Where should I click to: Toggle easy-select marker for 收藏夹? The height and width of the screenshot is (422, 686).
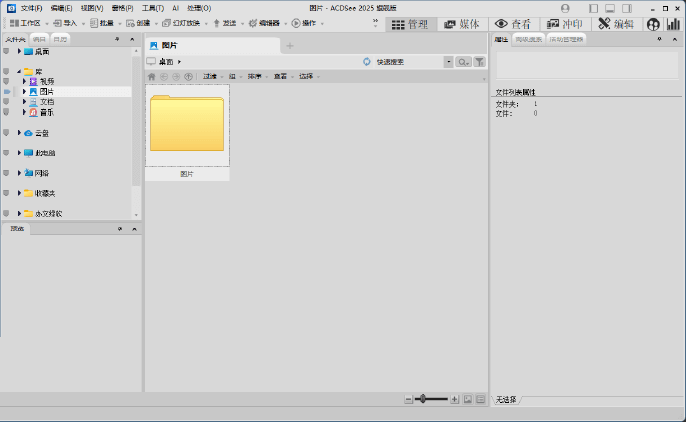coord(6,193)
